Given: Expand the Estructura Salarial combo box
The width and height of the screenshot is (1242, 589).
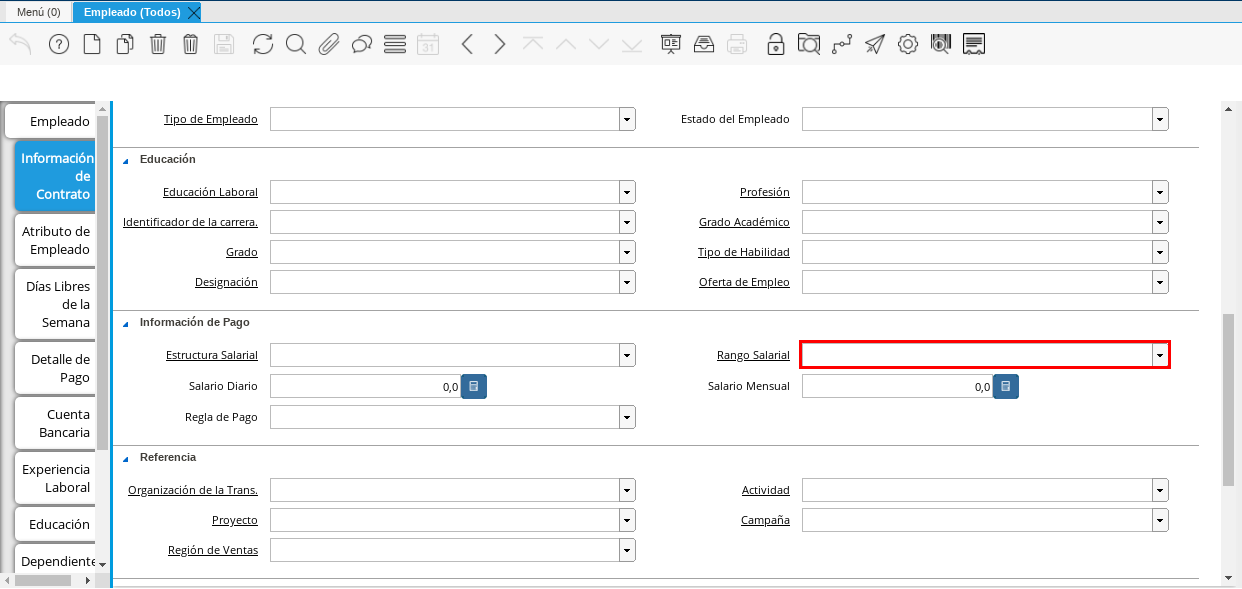Looking at the screenshot, I should tap(627, 355).
